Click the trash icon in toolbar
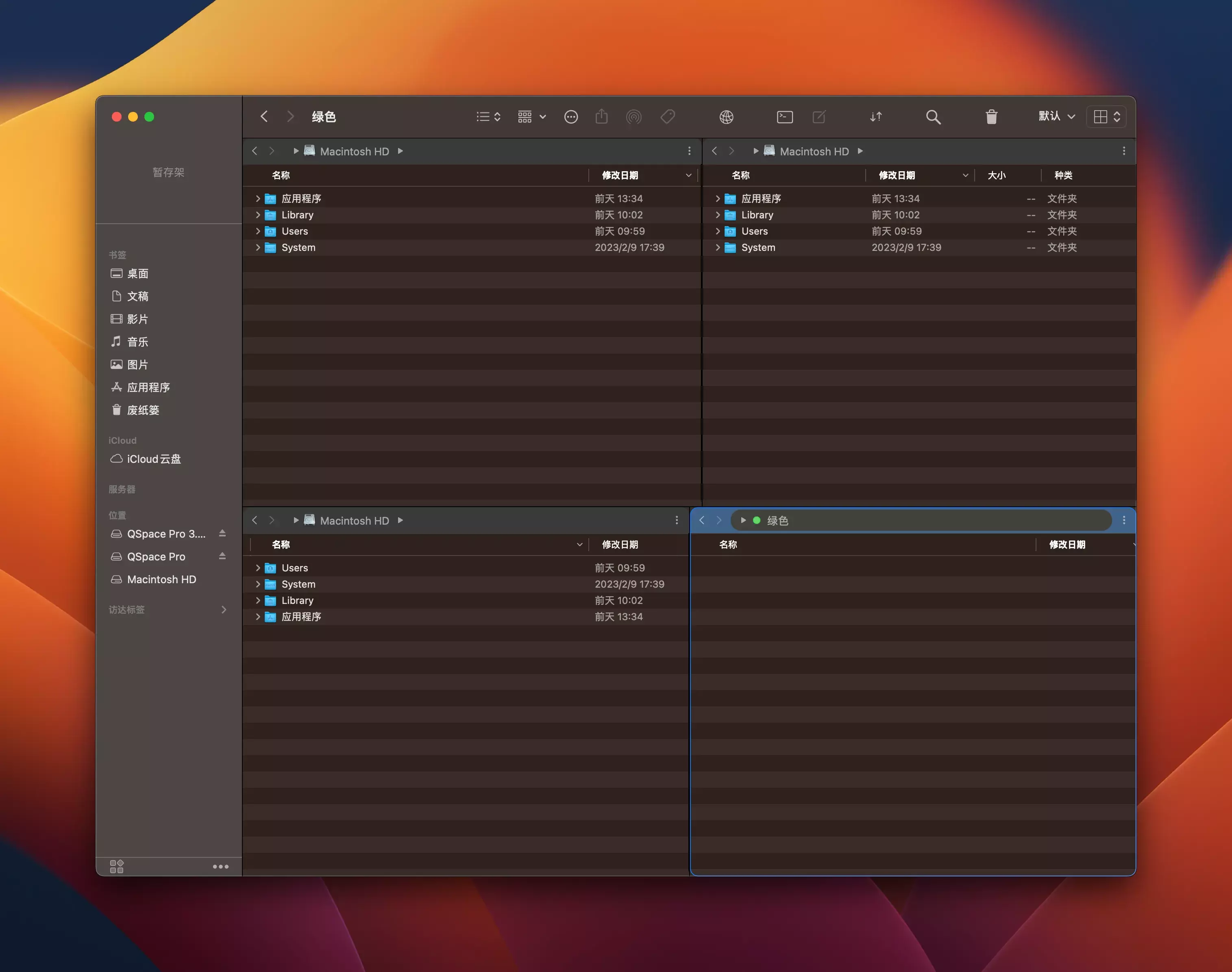The image size is (1232, 972). [x=991, y=117]
